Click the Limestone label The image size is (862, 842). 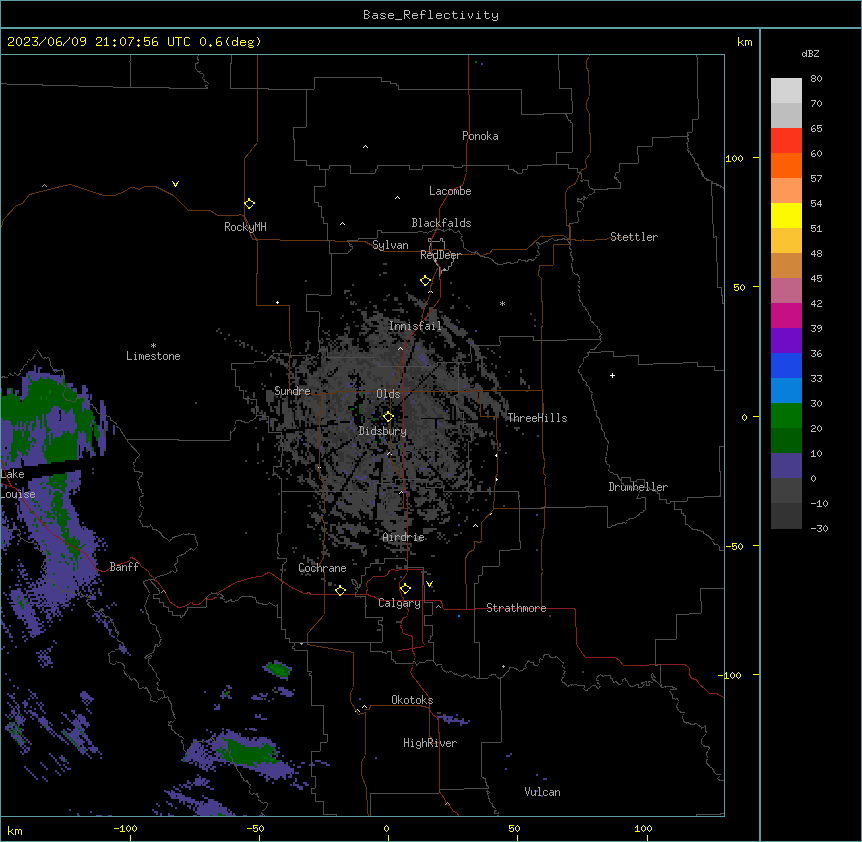click(153, 356)
